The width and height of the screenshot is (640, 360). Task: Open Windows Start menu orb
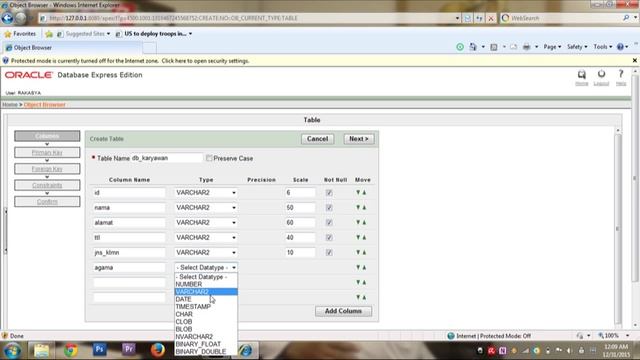point(12,350)
